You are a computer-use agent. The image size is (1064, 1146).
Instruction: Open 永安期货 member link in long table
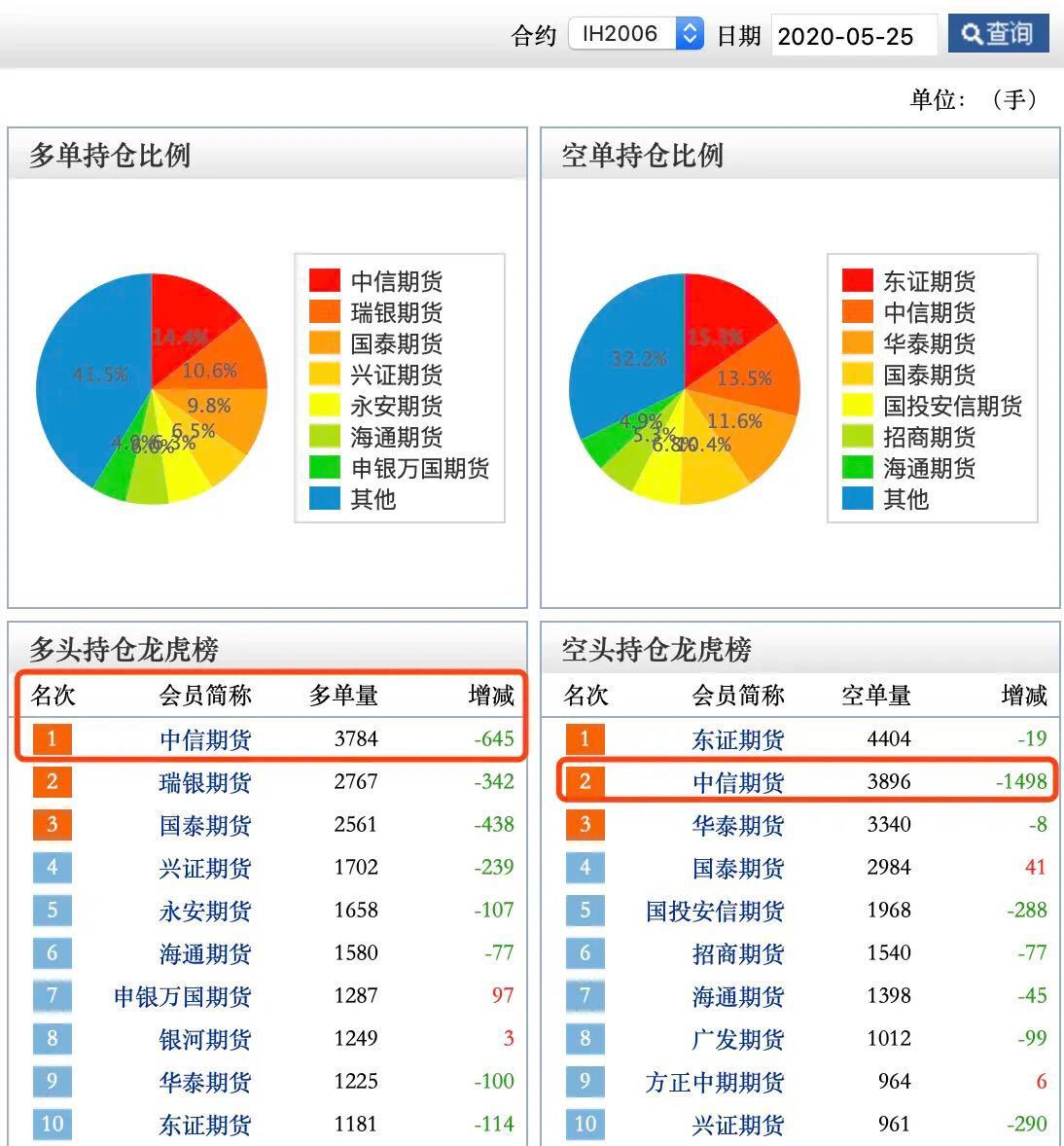pos(205,911)
